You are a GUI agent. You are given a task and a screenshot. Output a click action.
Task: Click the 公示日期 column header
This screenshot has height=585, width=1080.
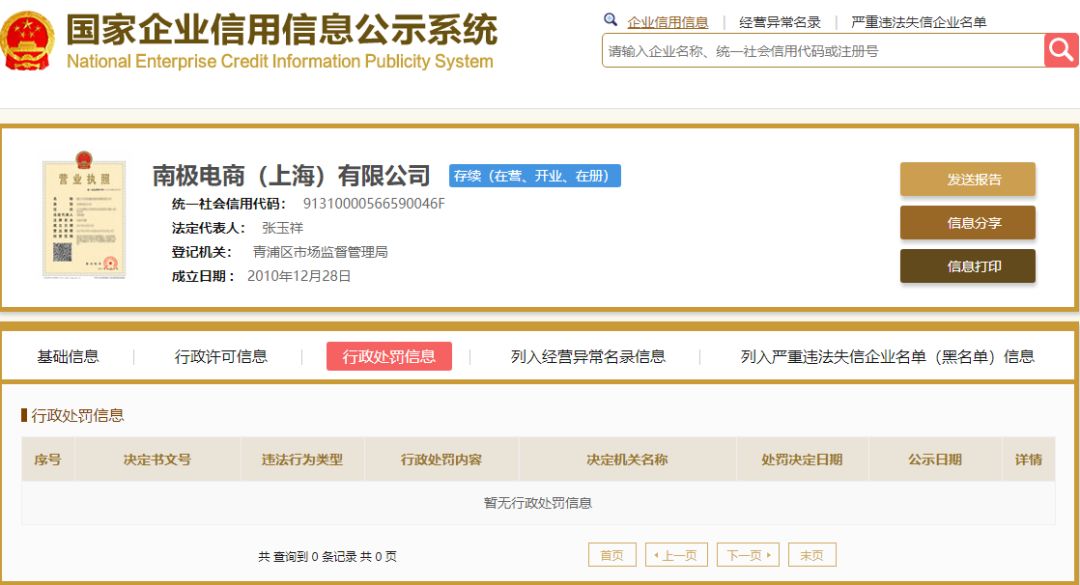(x=935, y=460)
